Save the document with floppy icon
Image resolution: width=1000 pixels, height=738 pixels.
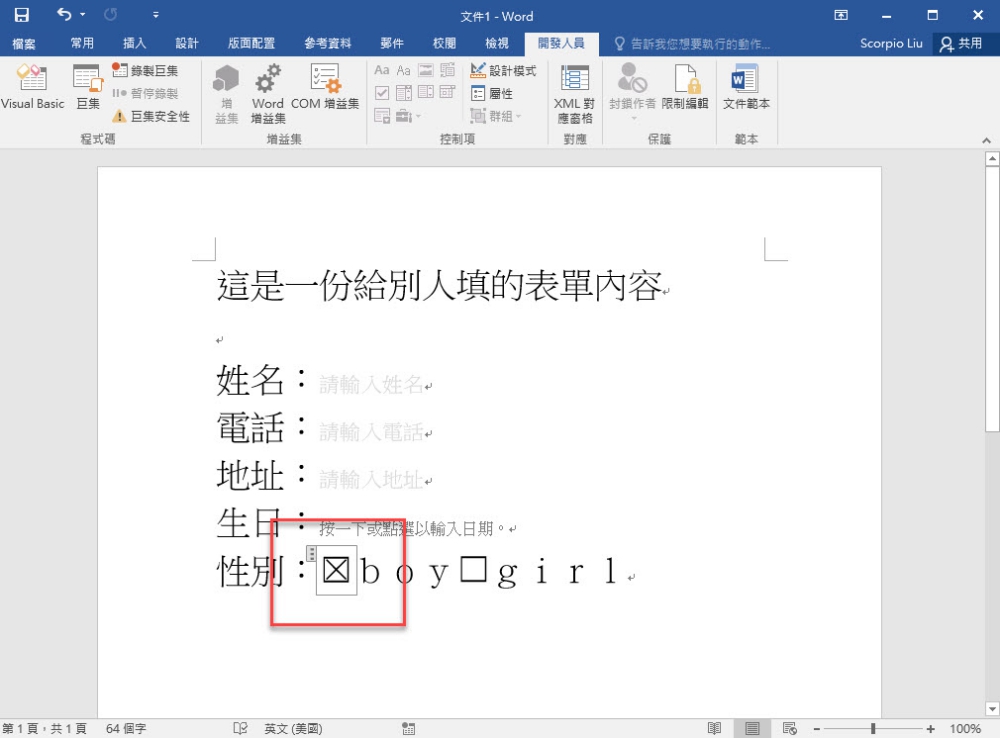[x=22, y=15]
